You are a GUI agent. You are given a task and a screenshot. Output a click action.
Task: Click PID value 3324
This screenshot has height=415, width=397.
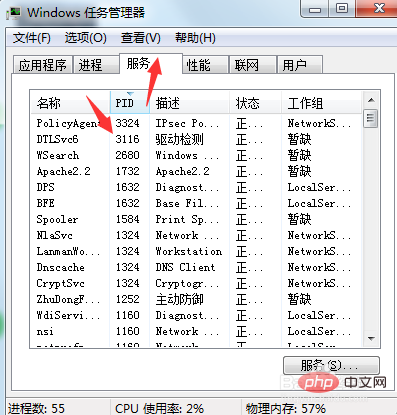click(x=127, y=123)
